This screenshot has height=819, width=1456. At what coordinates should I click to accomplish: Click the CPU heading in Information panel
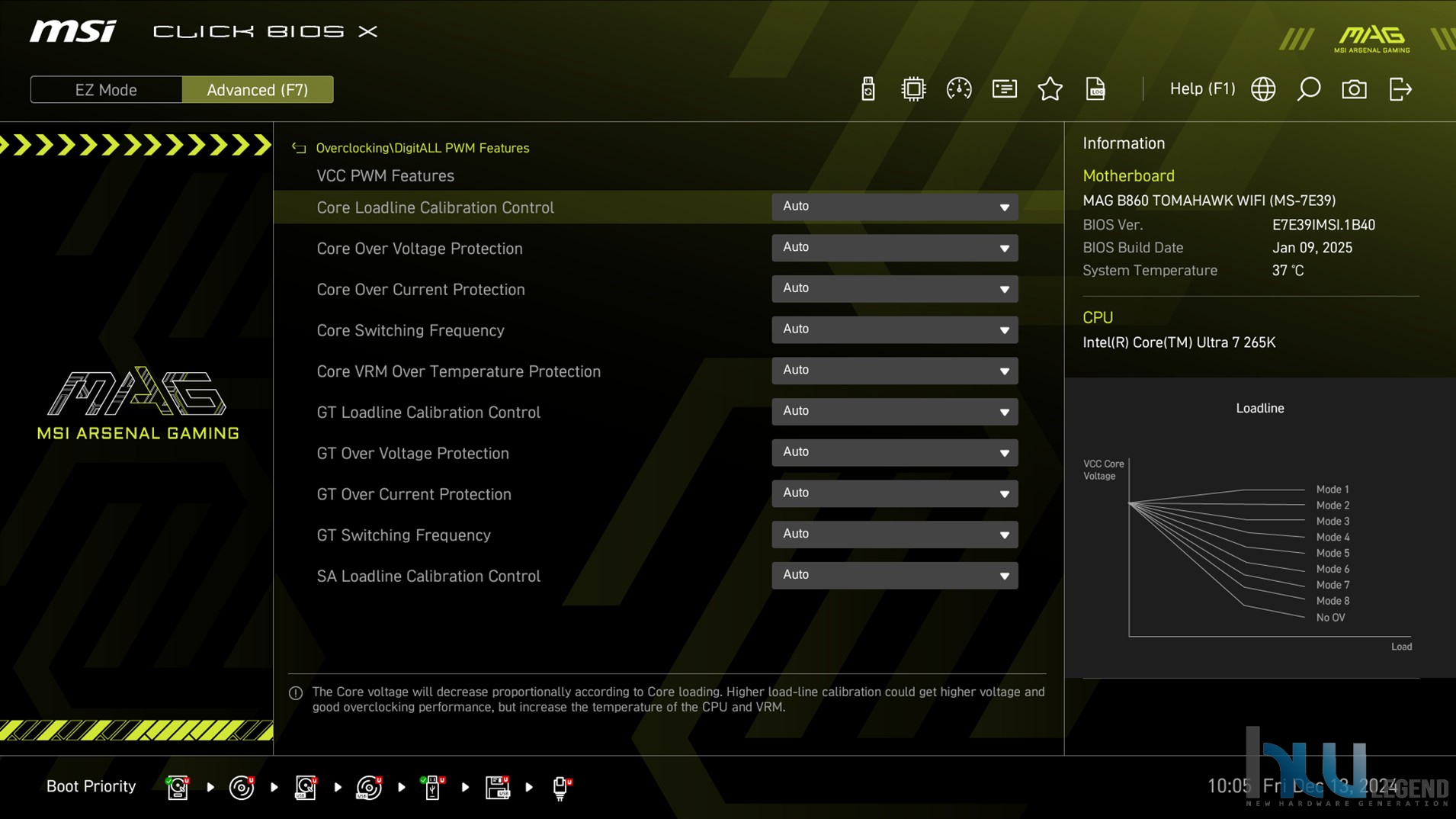[1098, 318]
